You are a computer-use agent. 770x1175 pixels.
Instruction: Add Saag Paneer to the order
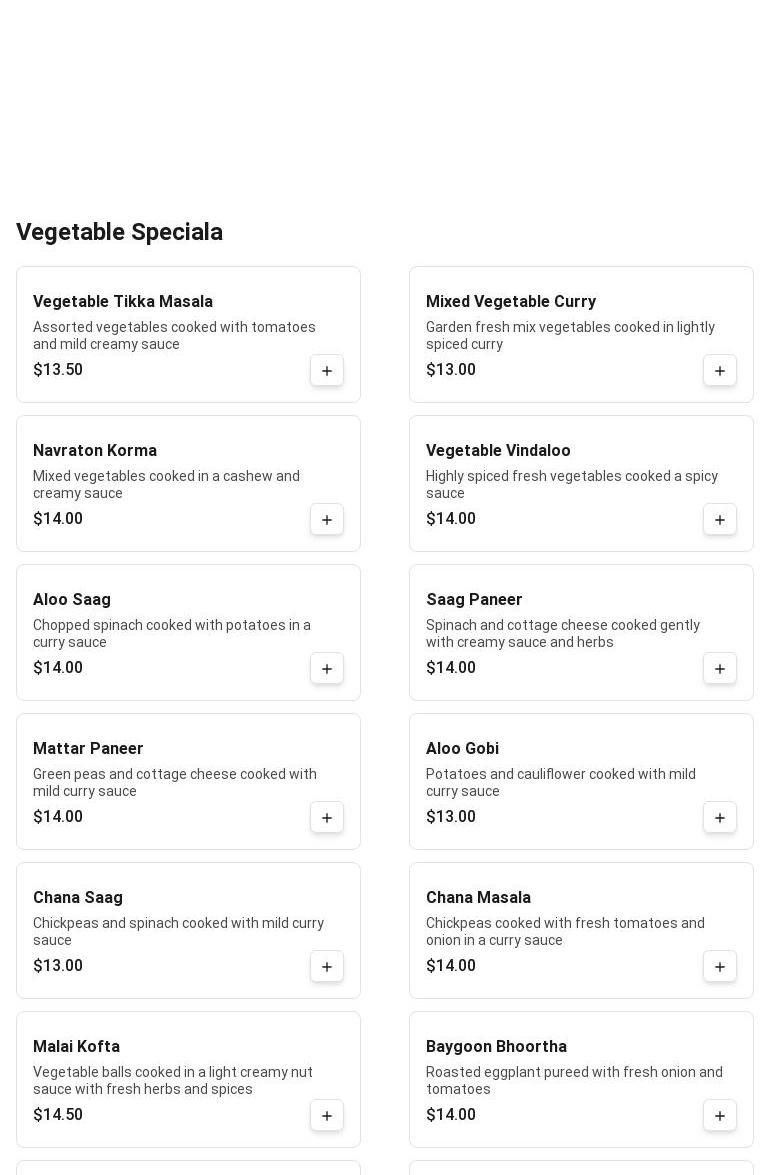tap(720, 669)
